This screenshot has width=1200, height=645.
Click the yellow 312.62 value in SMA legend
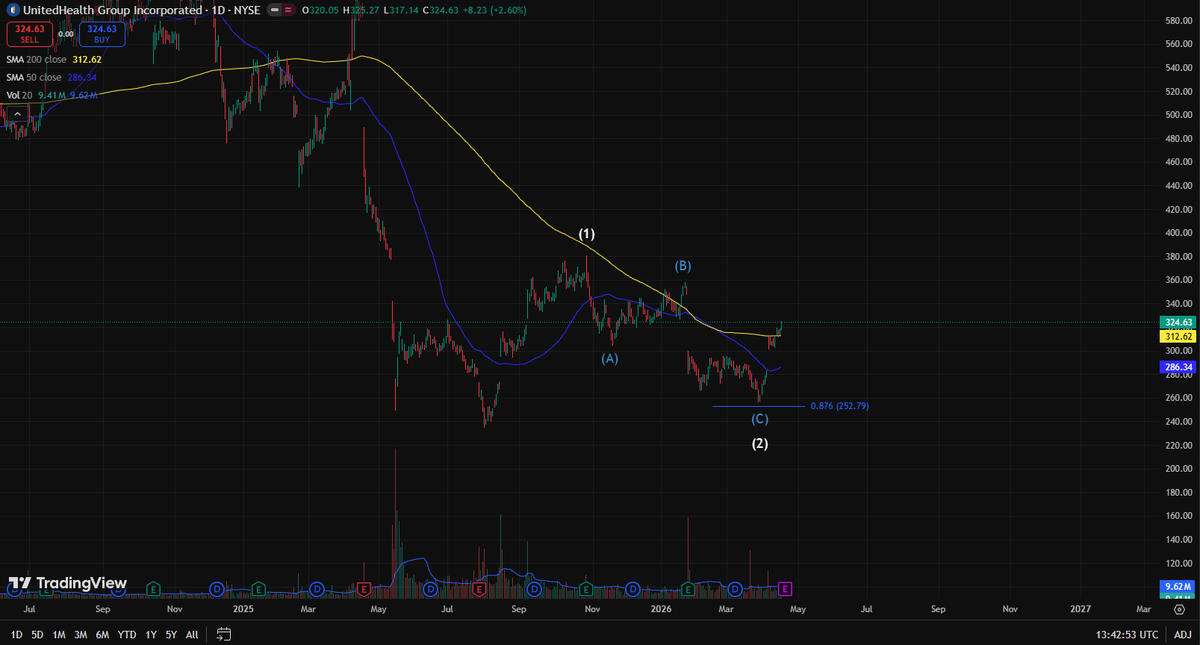(x=87, y=59)
